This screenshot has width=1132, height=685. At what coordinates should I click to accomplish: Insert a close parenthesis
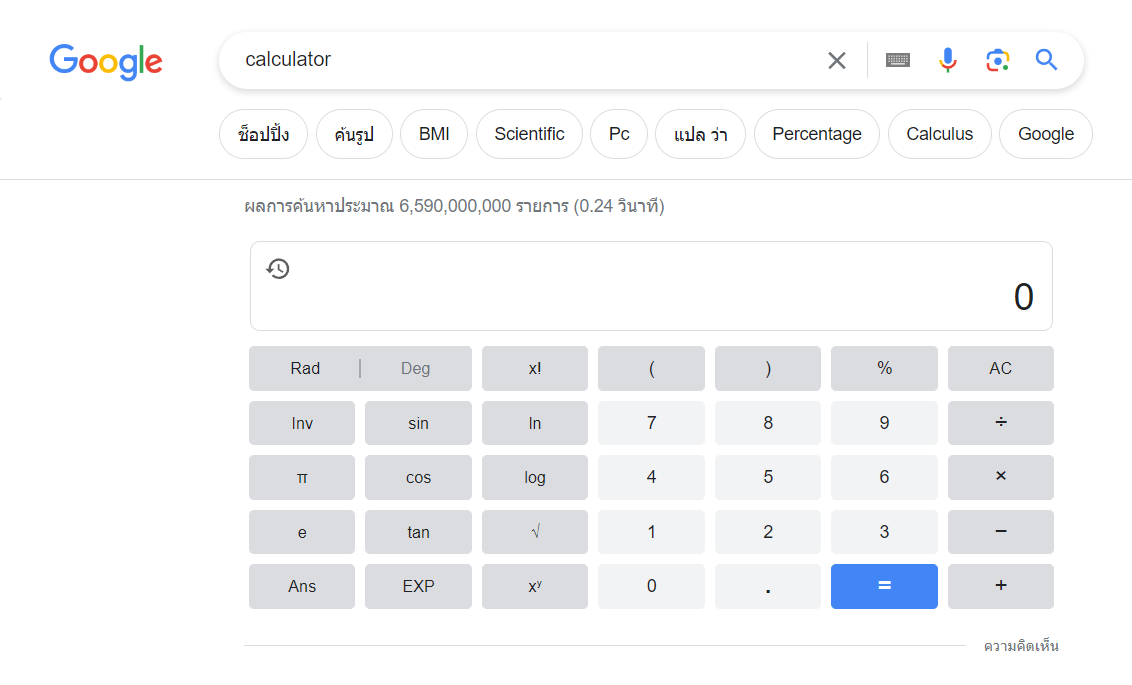click(x=767, y=368)
